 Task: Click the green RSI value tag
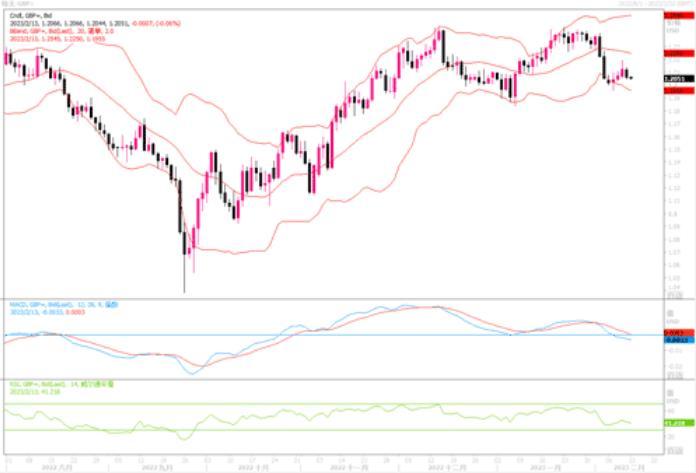[x=674, y=424]
